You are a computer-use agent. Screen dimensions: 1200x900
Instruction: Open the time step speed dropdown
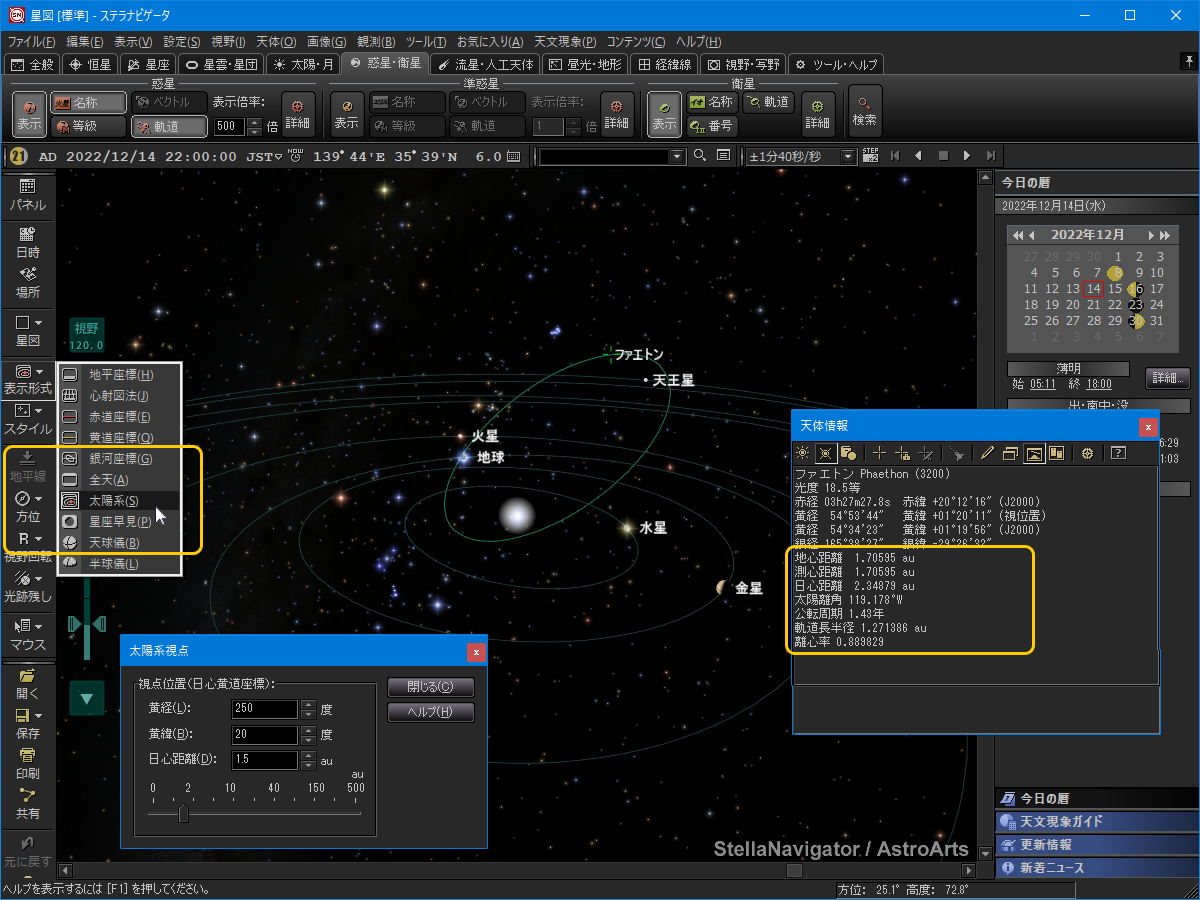click(849, 156)
